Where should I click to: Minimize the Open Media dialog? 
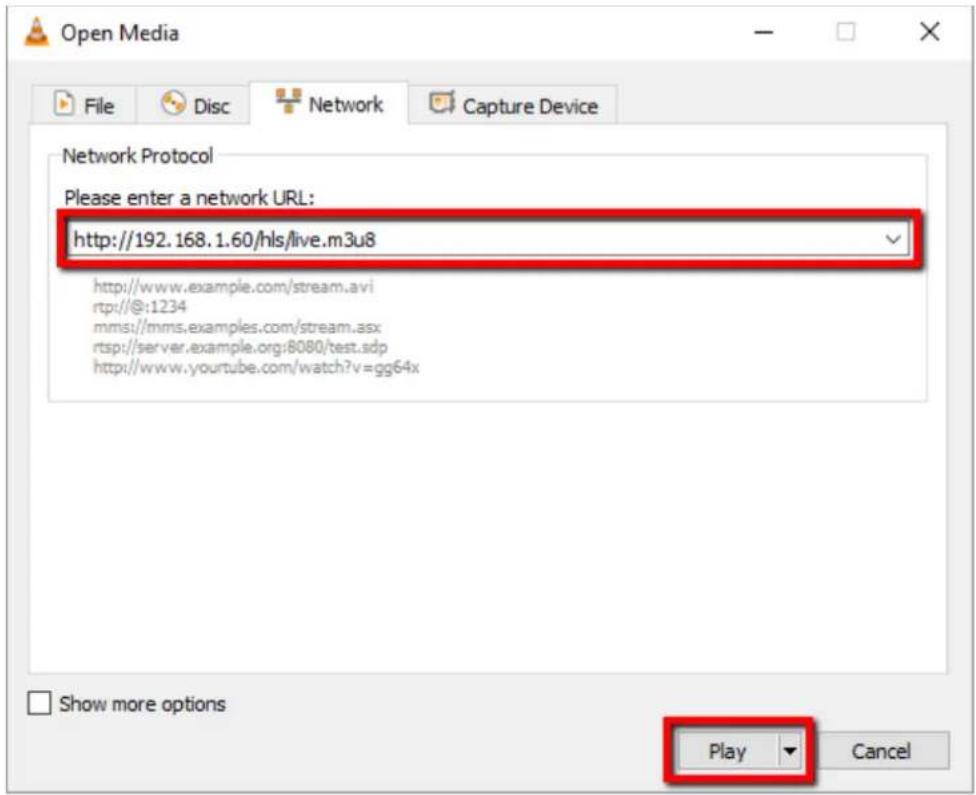(764, 32)
